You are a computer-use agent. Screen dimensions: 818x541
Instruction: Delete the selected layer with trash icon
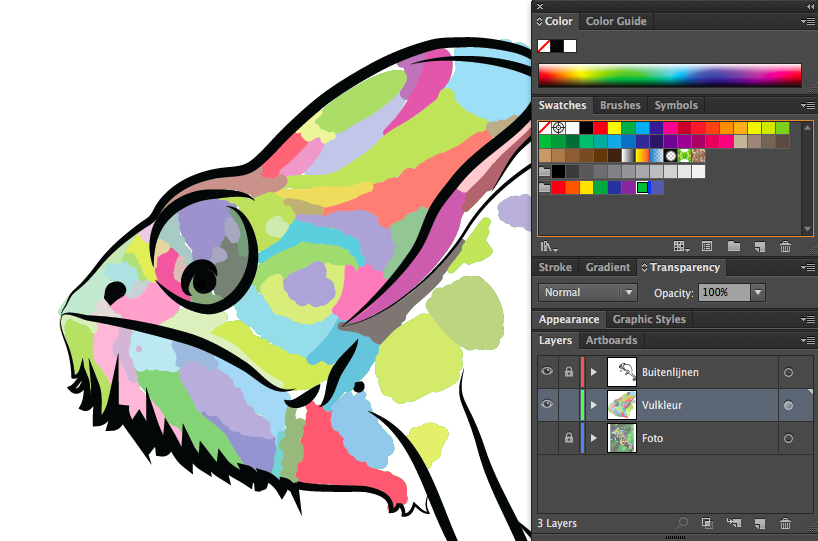[785, 523]
